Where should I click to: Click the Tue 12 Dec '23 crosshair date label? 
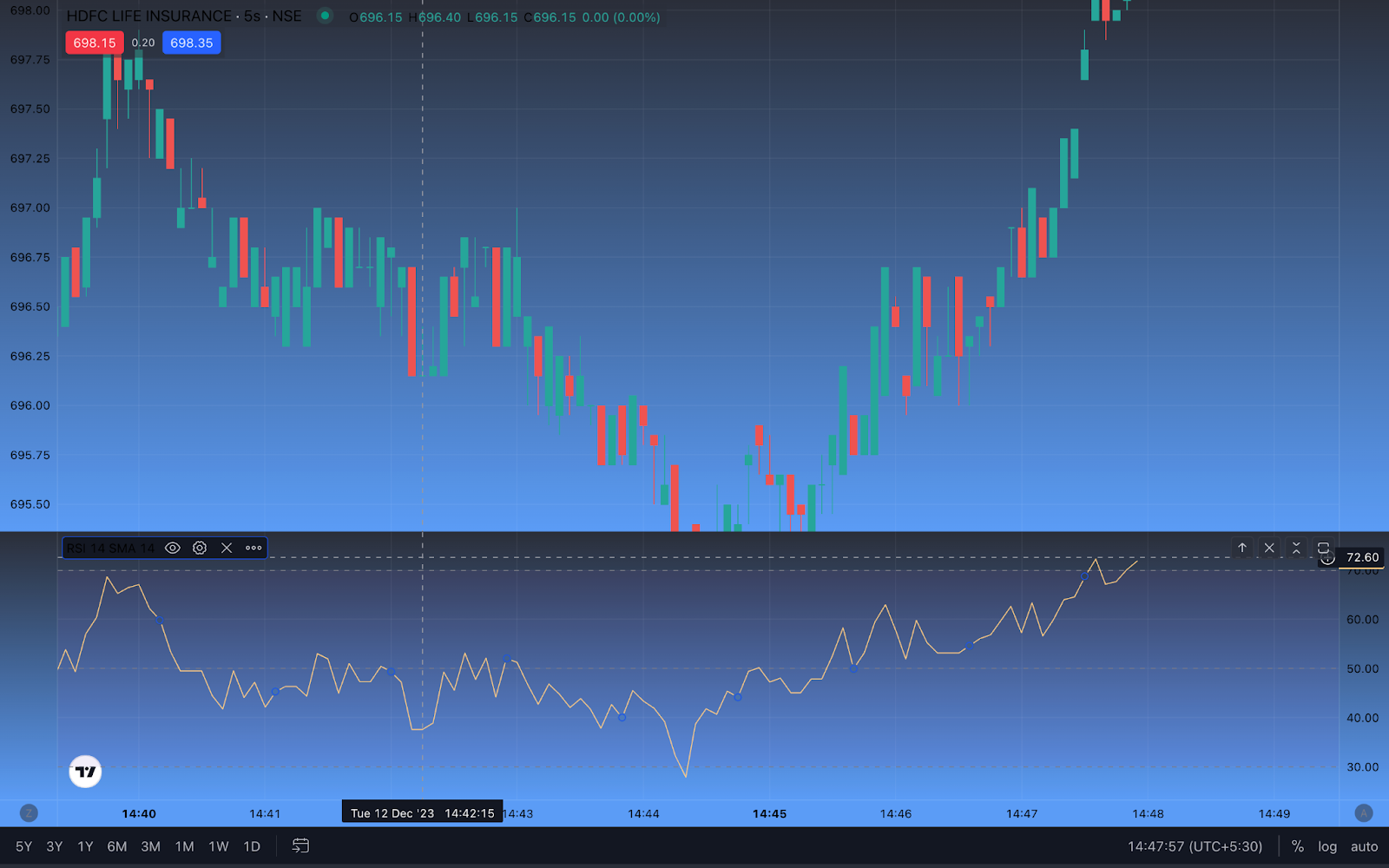(x=422, y=813)
